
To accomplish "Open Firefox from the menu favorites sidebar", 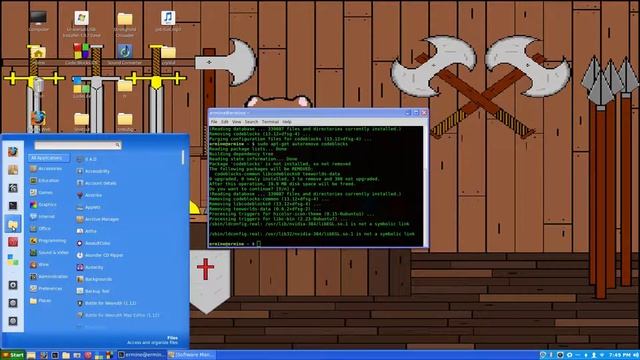I will (13, 151).
